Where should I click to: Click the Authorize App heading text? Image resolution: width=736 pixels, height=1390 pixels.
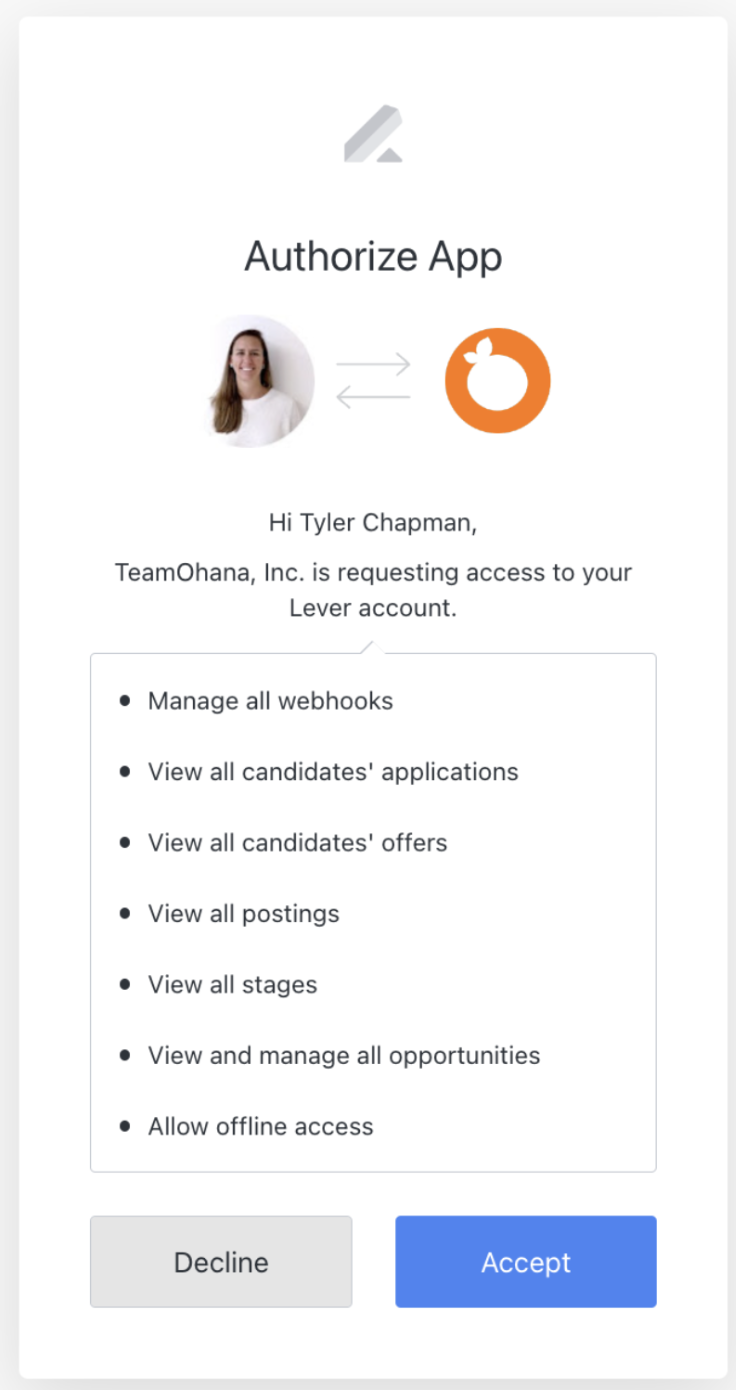click(x=373, y=256)
